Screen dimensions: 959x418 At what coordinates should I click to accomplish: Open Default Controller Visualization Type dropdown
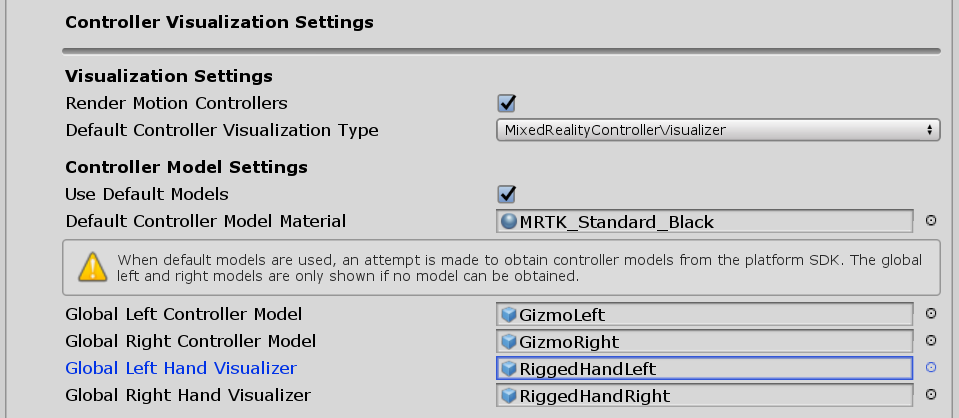[718, 130]
